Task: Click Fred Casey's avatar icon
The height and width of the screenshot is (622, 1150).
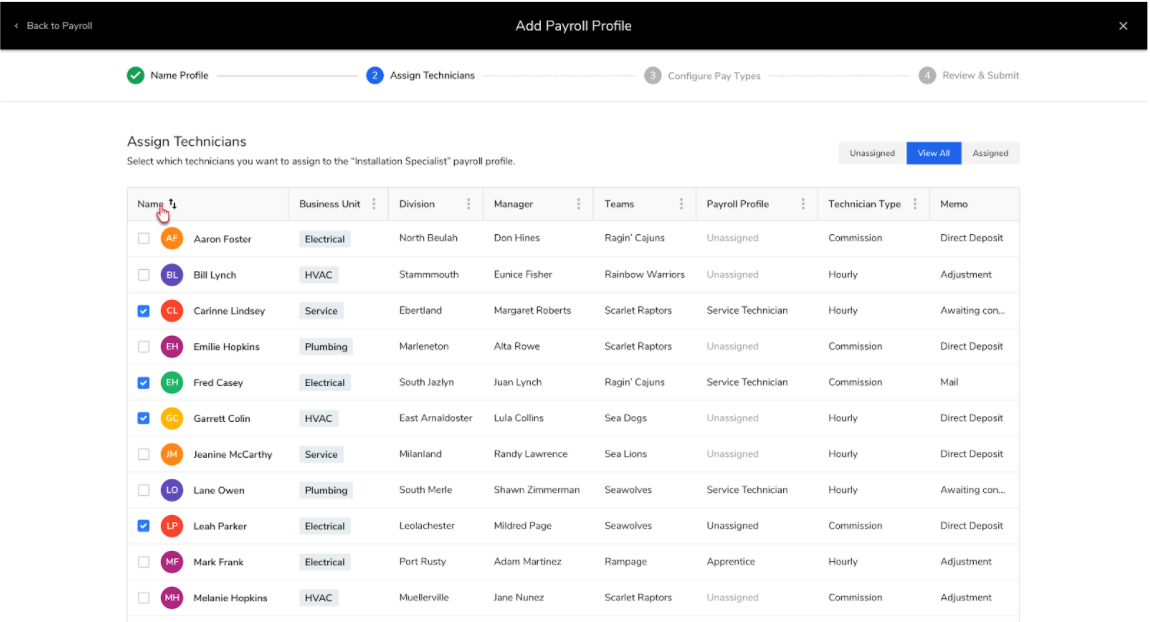Action: 172,382
